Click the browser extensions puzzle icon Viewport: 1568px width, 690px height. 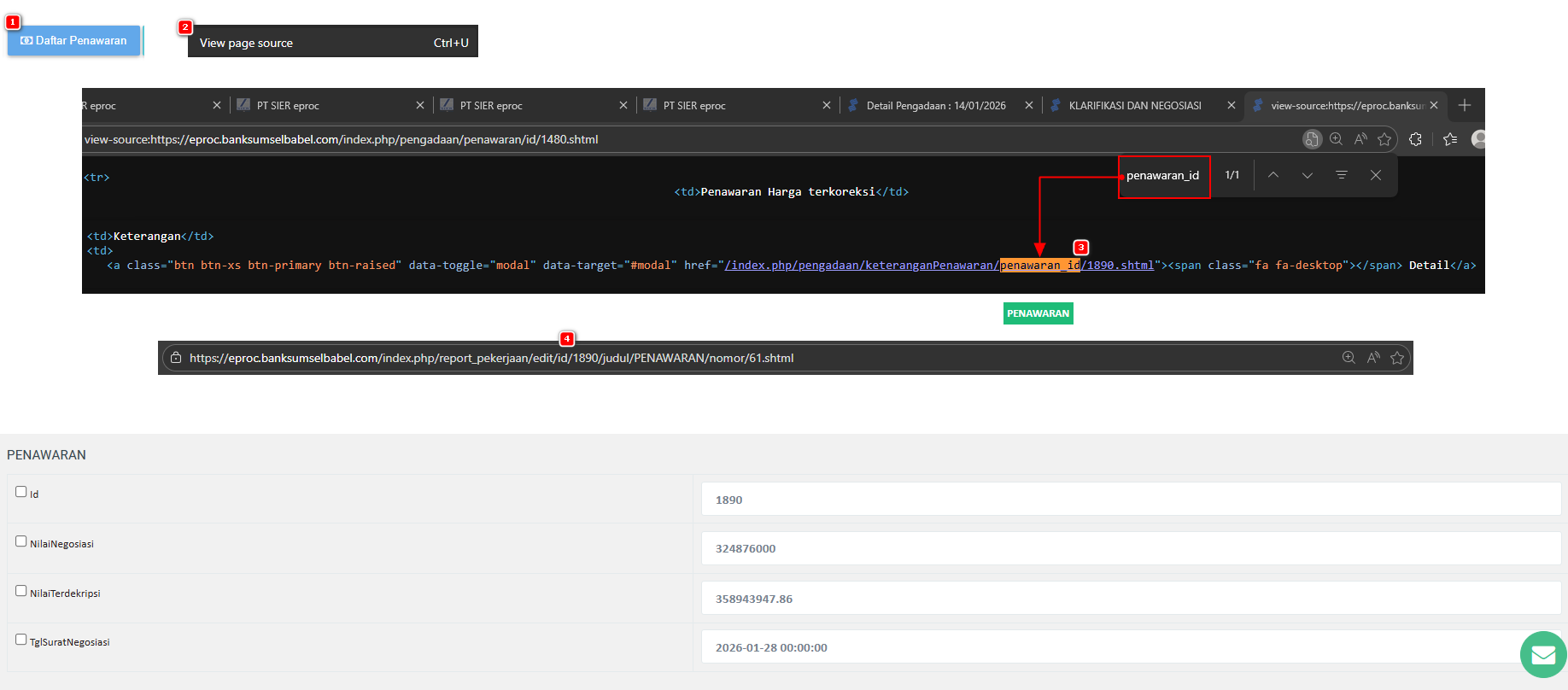(1415, 139)
